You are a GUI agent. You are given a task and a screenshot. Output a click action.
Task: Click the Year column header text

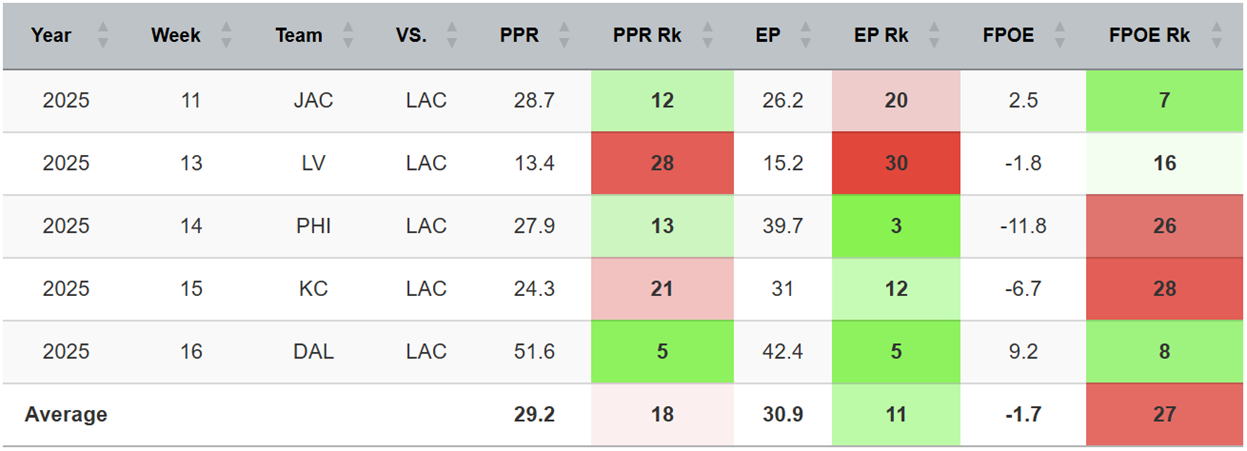[51, 36]
